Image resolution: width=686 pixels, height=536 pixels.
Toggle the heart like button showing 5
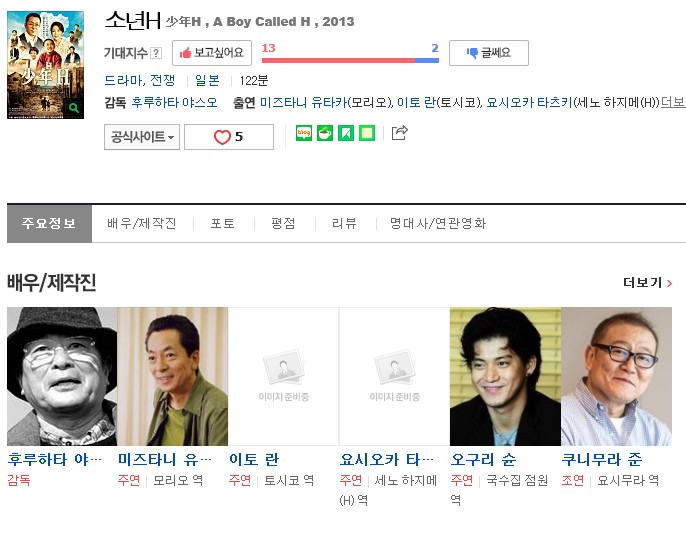(229, 137)
